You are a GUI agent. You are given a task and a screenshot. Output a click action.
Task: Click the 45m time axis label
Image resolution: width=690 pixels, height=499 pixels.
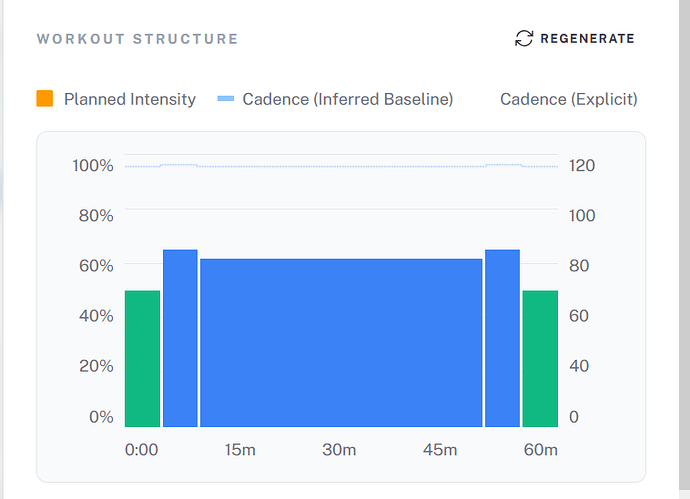click(x=440, y=450)
